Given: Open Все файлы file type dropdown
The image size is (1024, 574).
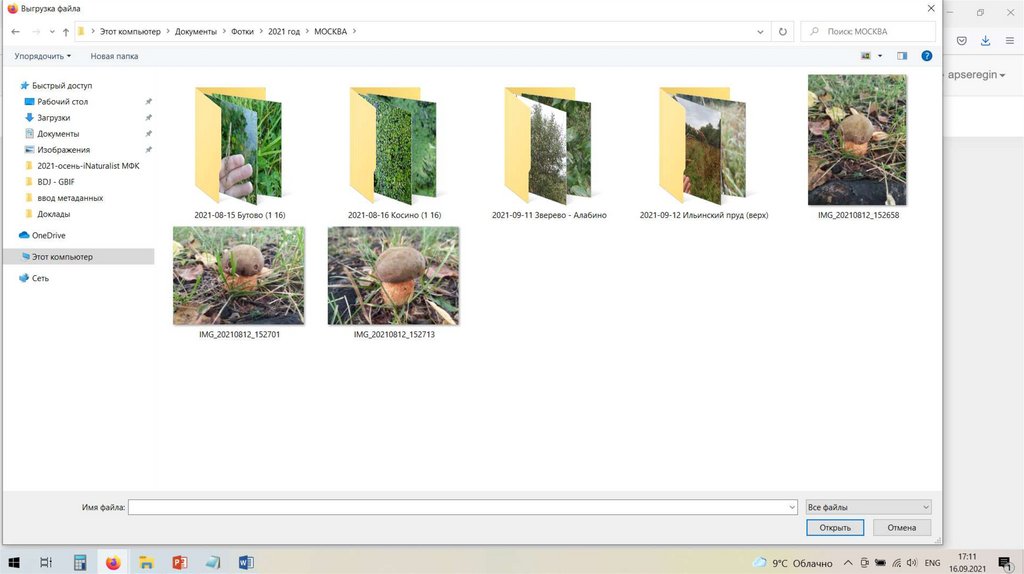Looking at the screenshot, I should click(869, 507).
